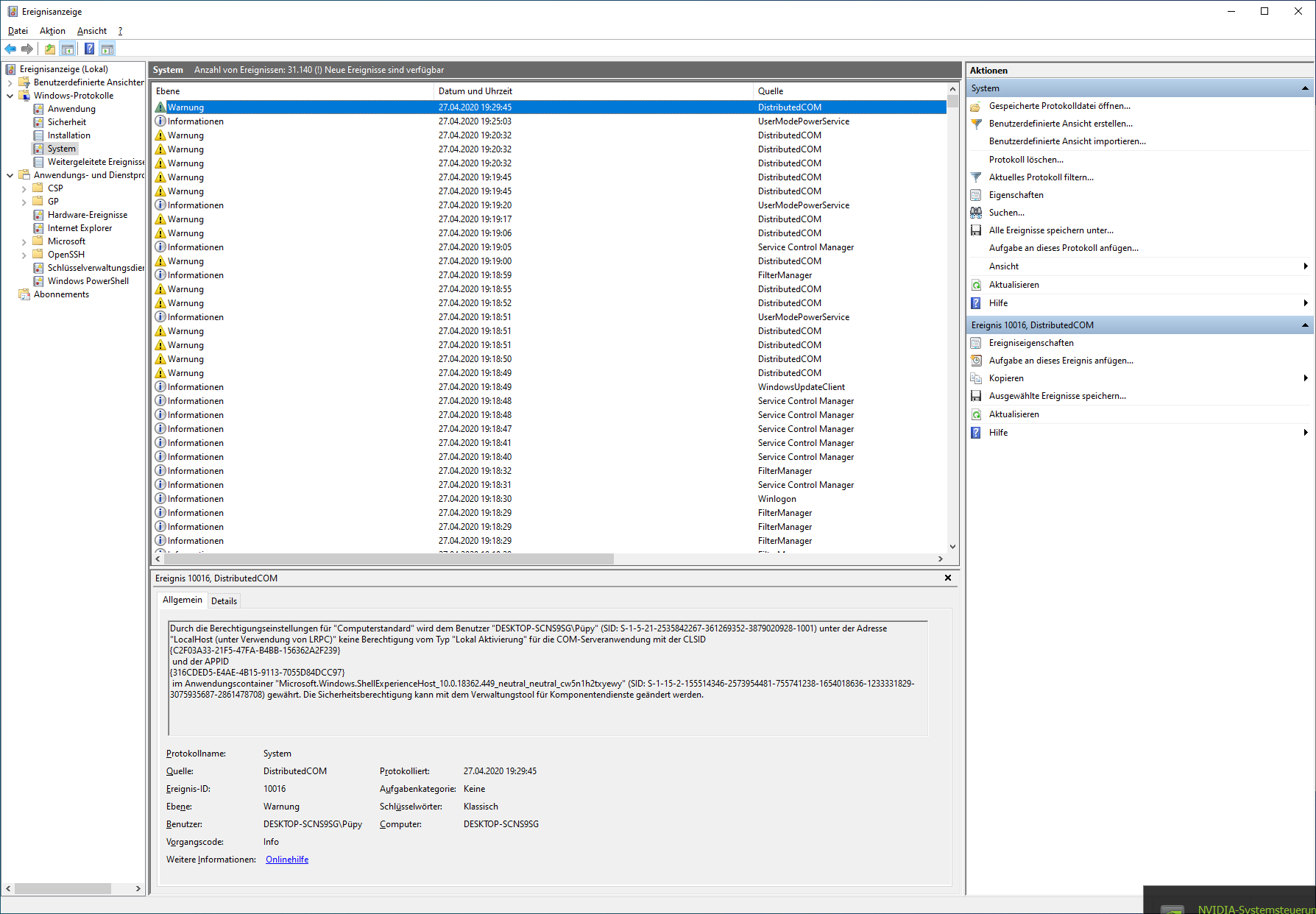Viewport: 1316px width, 914px height.
Task: Collapse the Windows-Protokolle tree node
Action: click(x=10, y=96)
